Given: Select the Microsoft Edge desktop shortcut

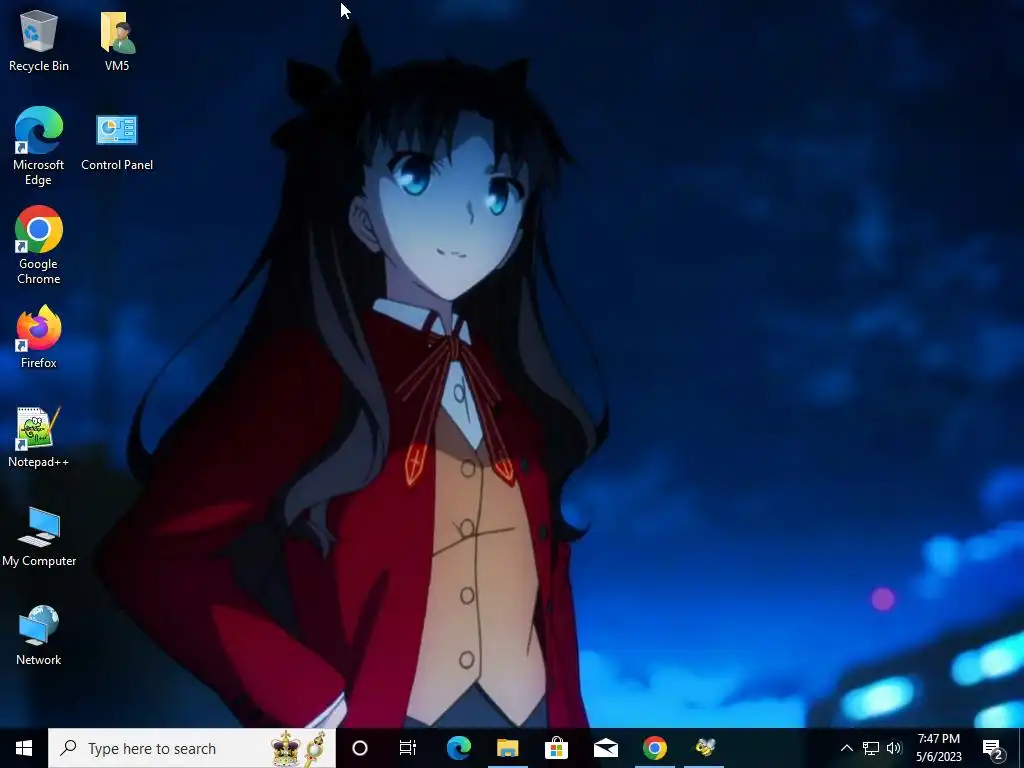Looking at the screenshot, I should tap(39, 146).
